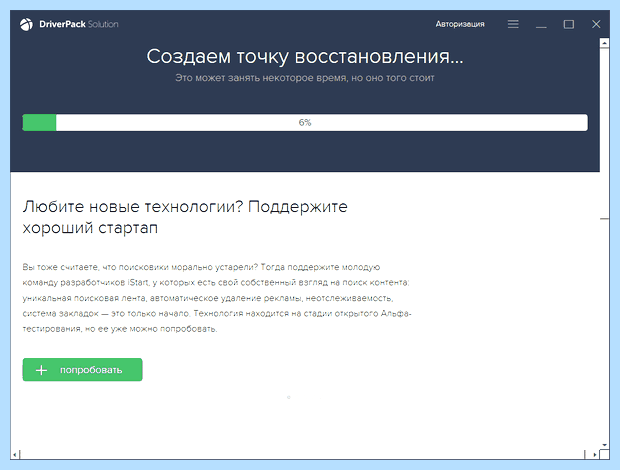Click the Авторизация link
The height and width of the screenshot is (470, 620).
click(460, 24)
